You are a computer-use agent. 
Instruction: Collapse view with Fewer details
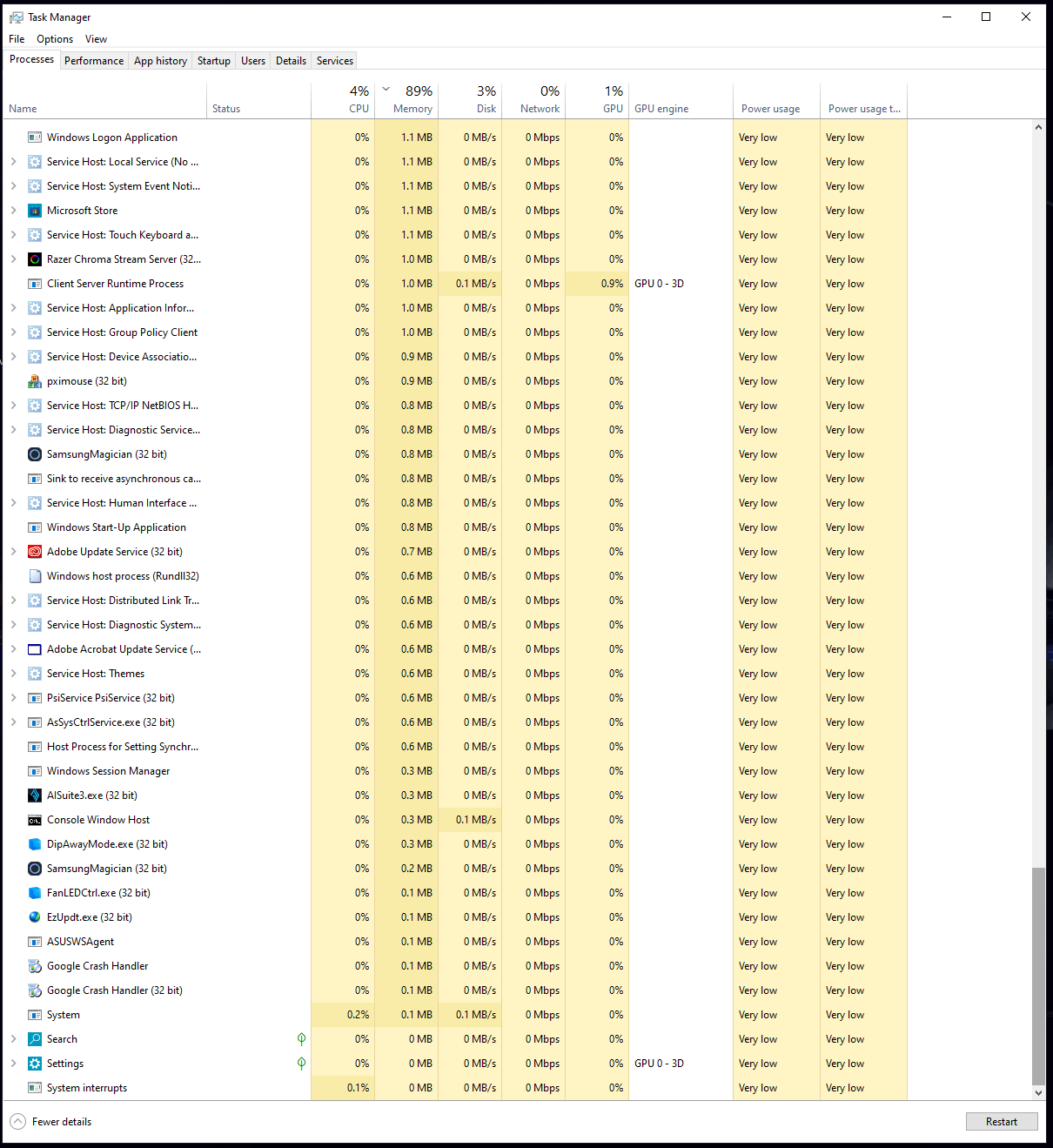pyautogui.click(x=50, y=1122)
